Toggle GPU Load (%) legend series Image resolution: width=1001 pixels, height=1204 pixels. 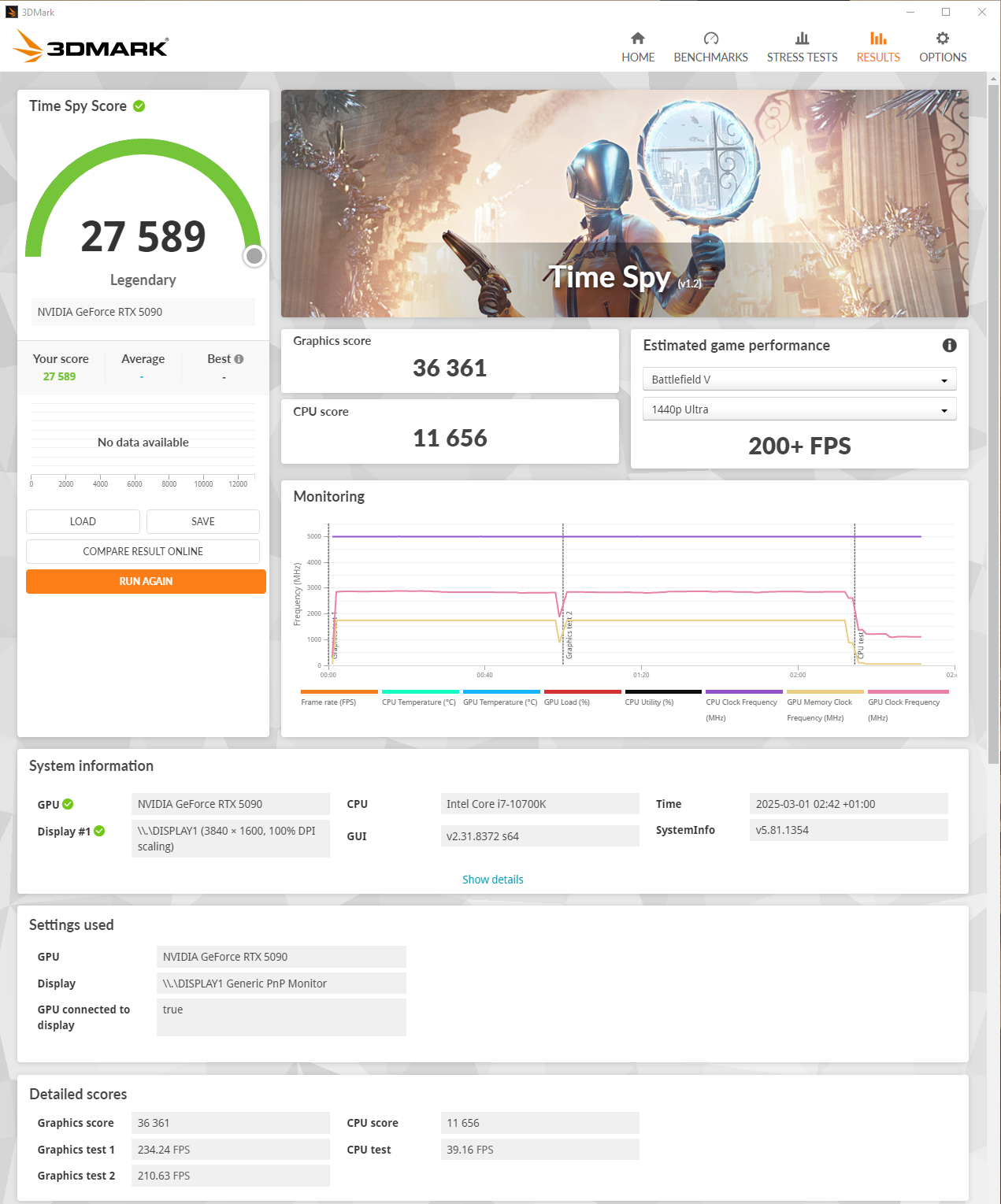(x=566, y=702)
